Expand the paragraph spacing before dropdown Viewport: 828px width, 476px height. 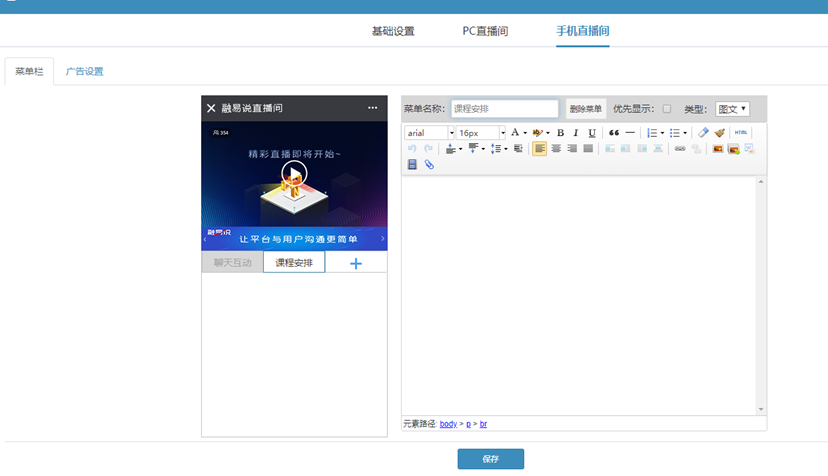[460, 149]
